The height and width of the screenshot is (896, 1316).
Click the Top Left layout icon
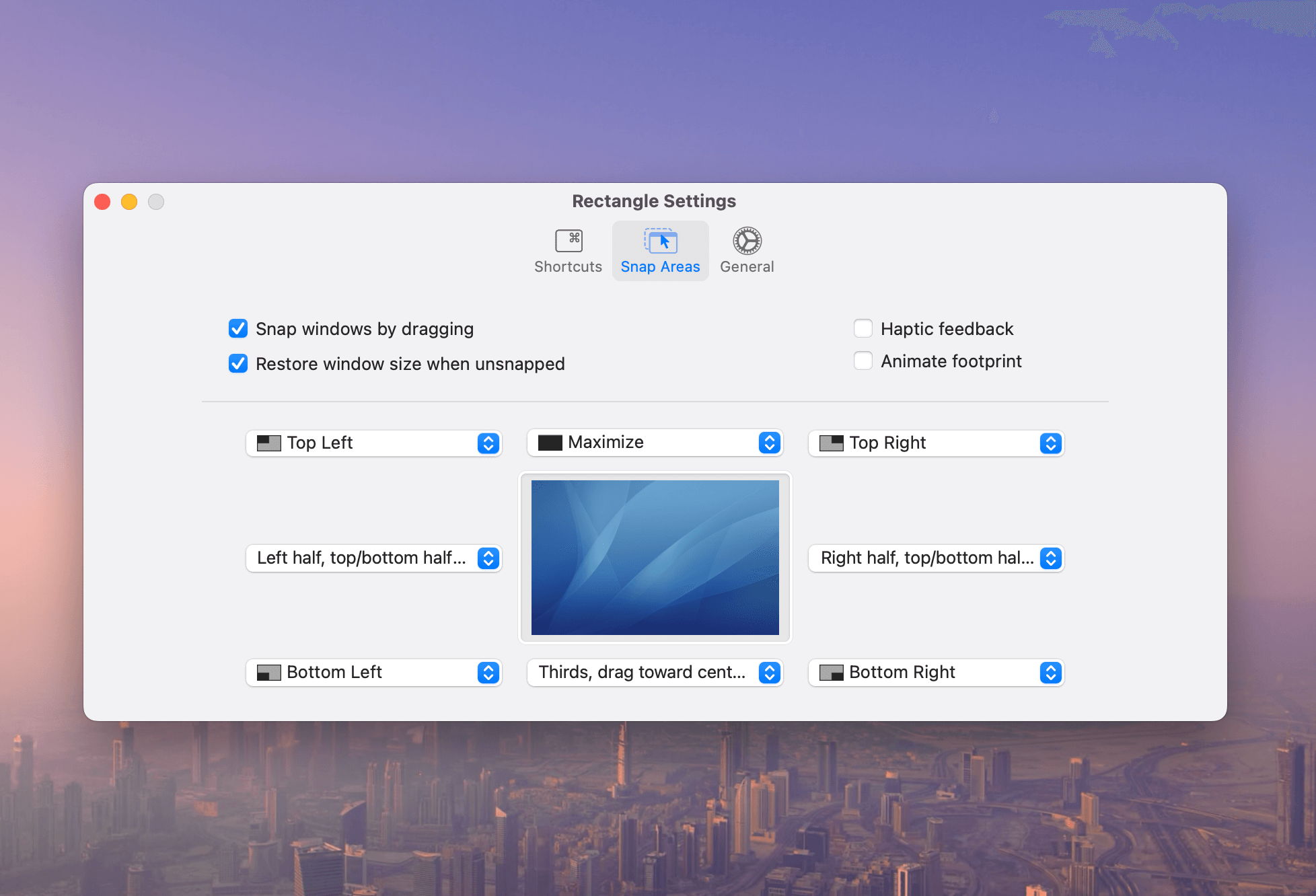pyautogui.click(x=269, y=443)
